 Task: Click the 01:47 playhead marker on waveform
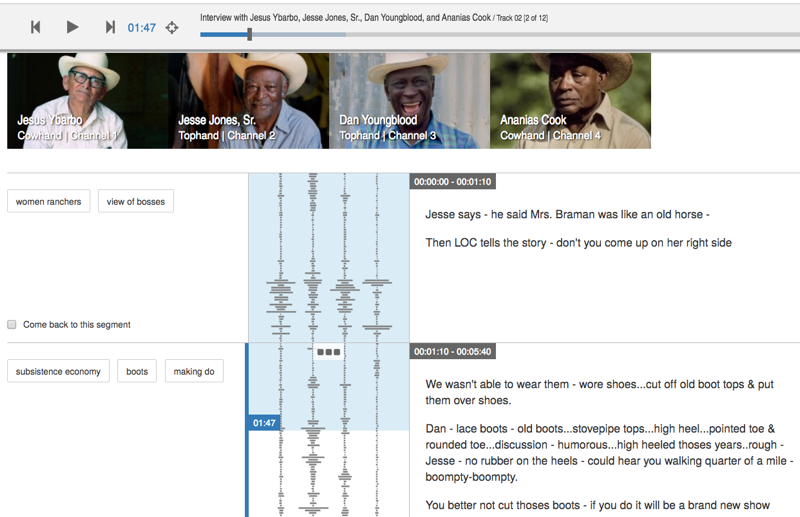(x=263, y=423)
